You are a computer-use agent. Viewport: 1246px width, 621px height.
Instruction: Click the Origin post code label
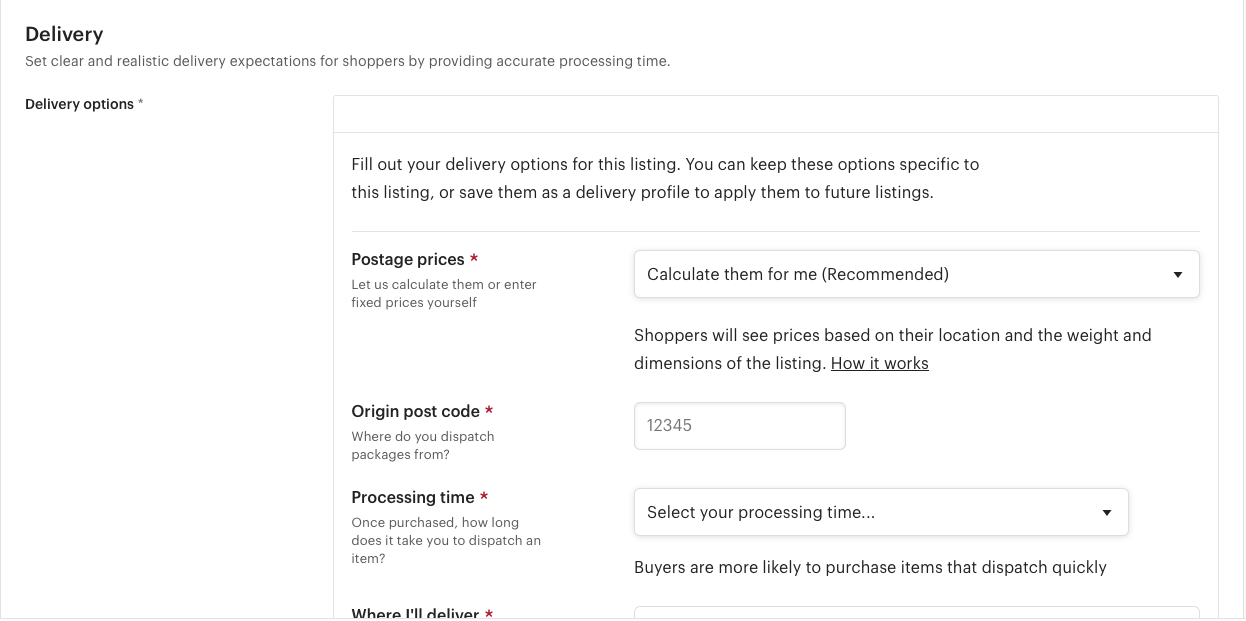tap(415, 412)
